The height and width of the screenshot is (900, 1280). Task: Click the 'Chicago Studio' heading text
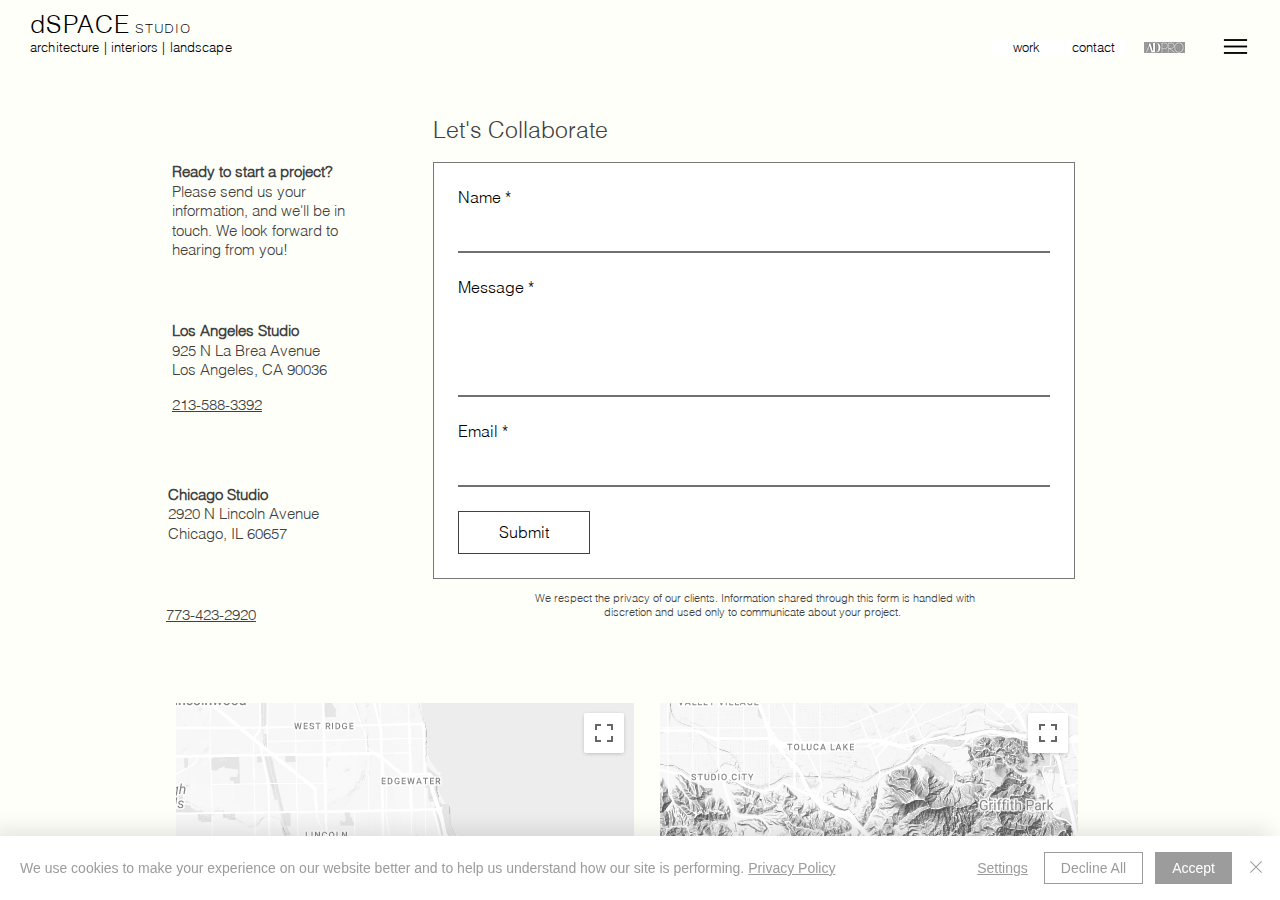pos(218,495)
